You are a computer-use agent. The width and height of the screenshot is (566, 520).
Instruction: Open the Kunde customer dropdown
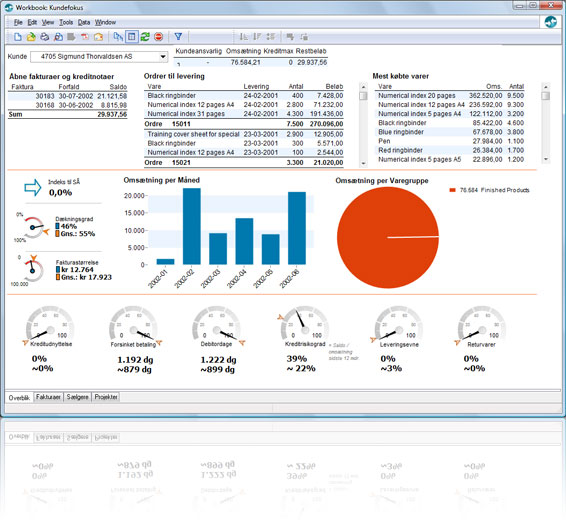coord(163,57)
